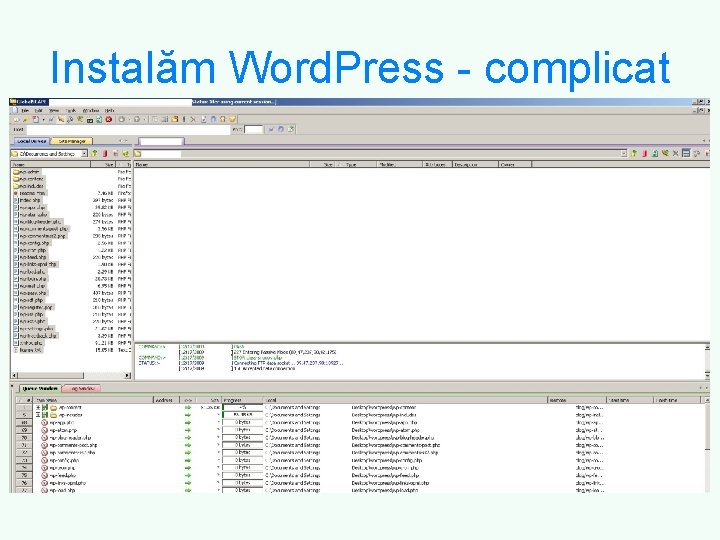Image resolution: width=720 pixels, height=540 pixels.
Task: Open the local path dropdown Documents and Settings
Action: click(x=84, y=154)
